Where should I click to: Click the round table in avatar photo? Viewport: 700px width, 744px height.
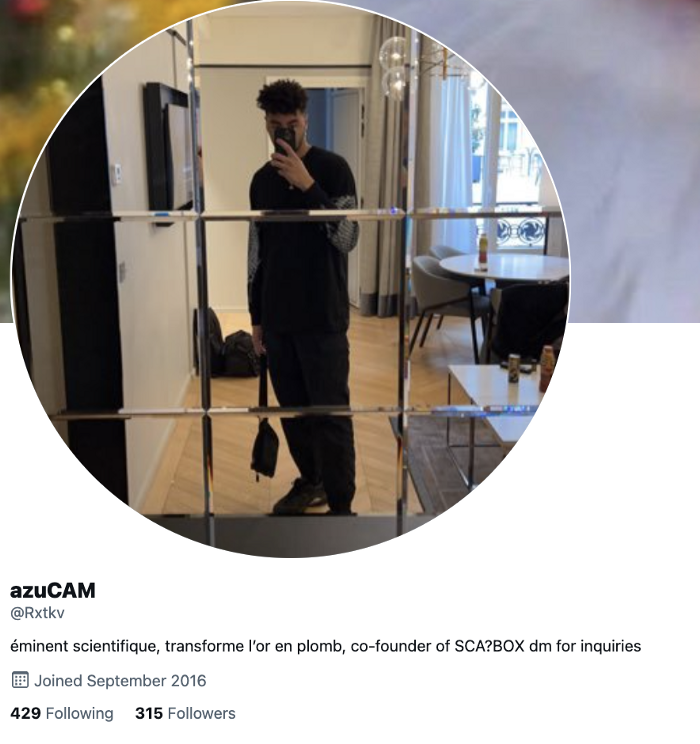pos(503,267)
